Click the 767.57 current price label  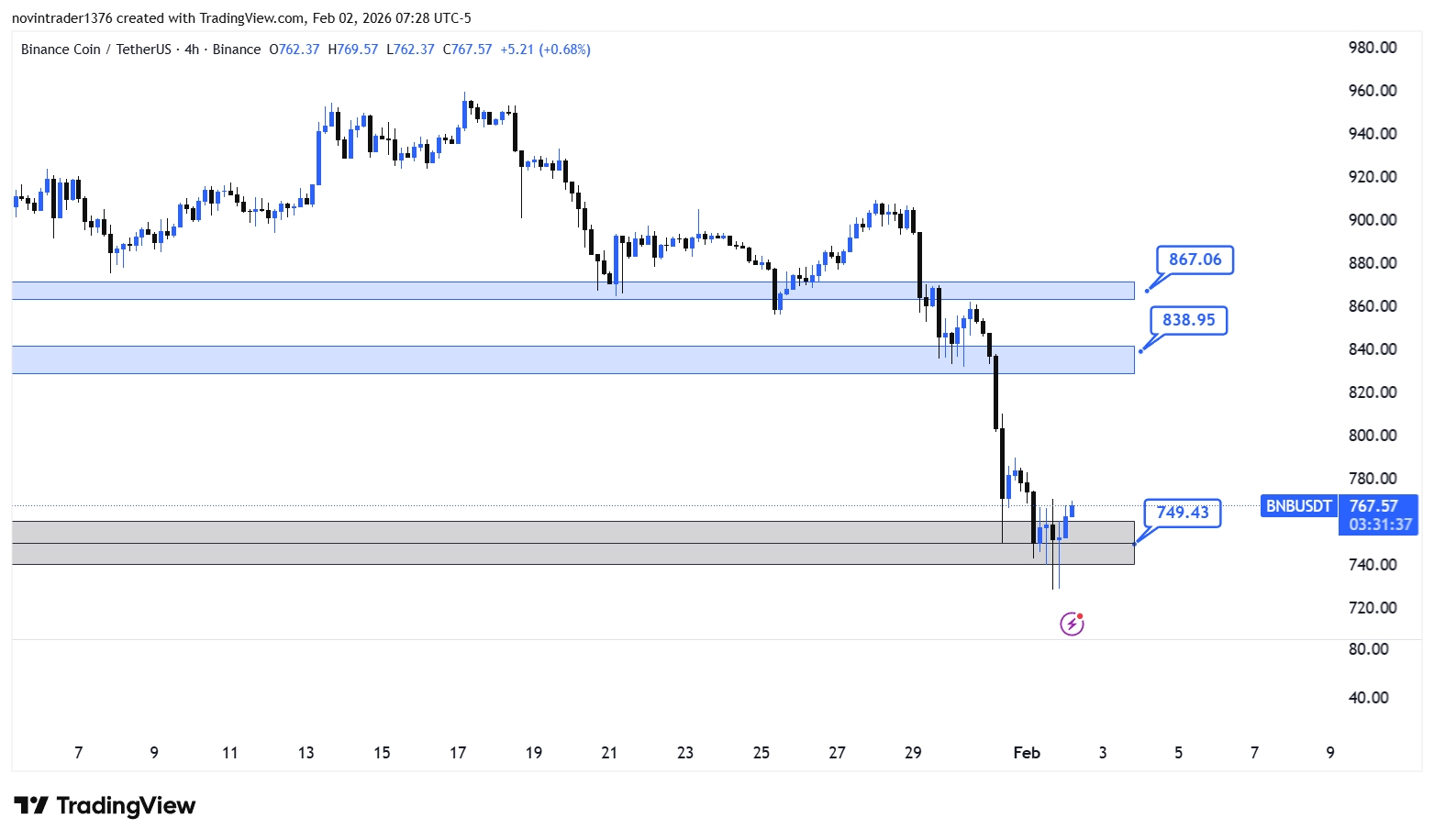point(1373,506)
